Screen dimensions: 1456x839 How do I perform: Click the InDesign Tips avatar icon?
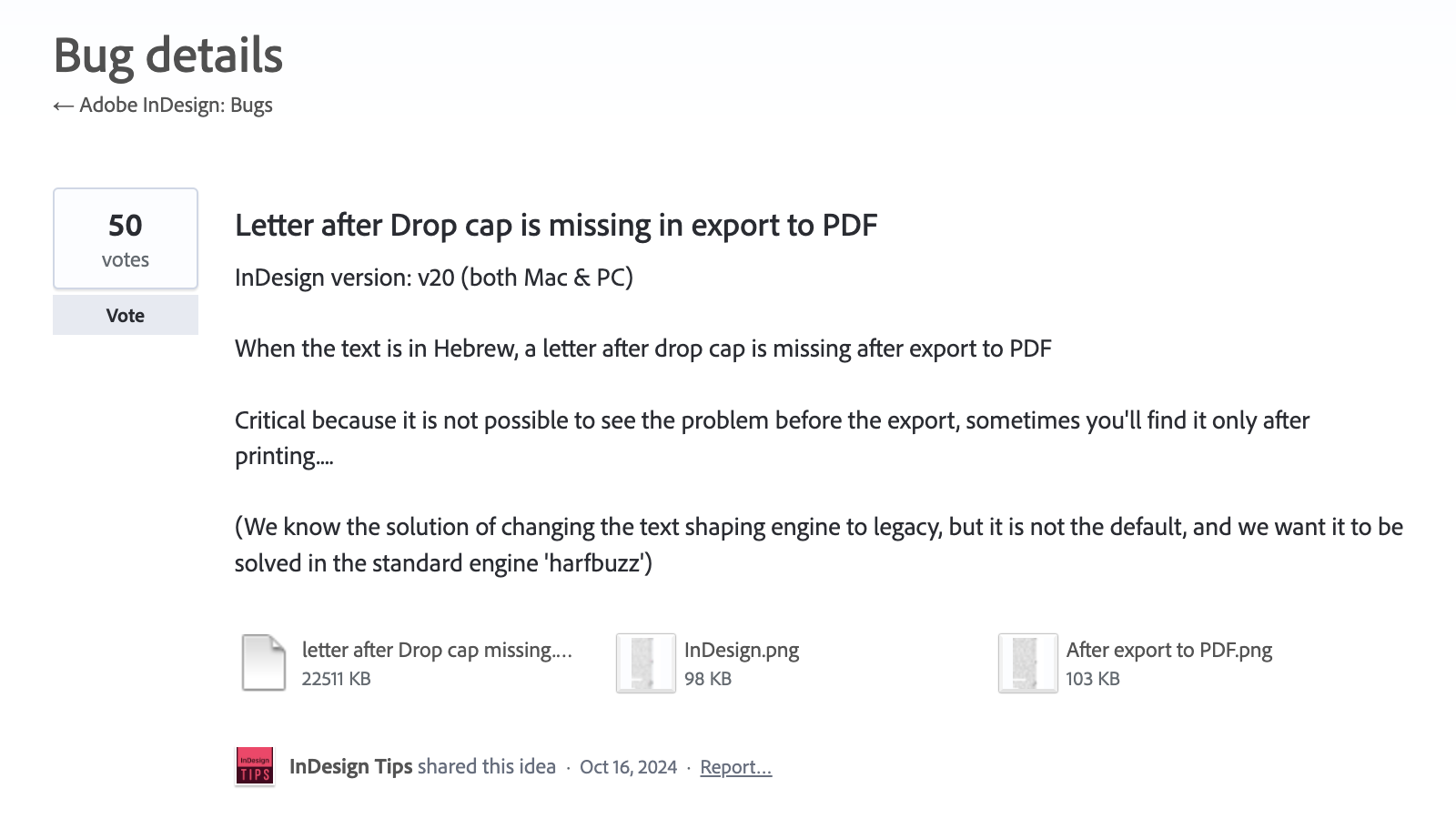[255, 766]
